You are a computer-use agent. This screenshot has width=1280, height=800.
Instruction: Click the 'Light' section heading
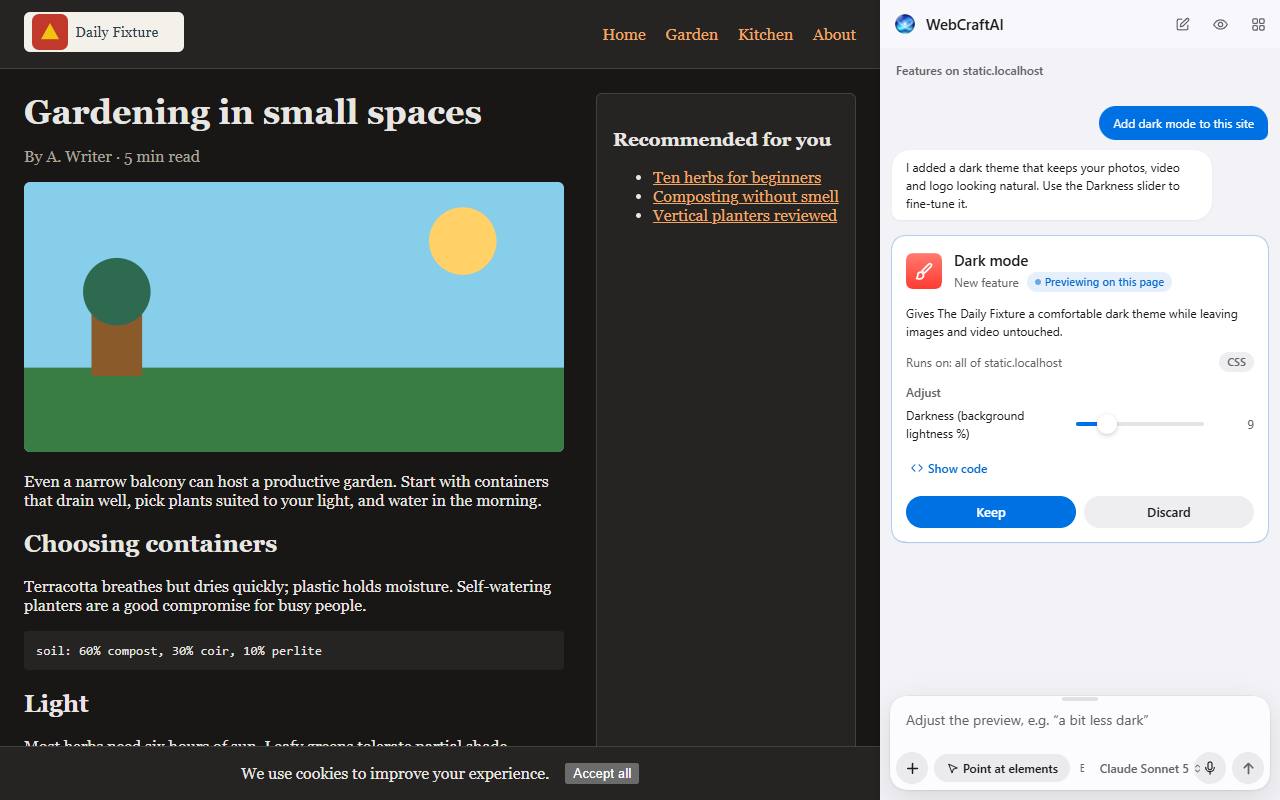tap(56, 703)
